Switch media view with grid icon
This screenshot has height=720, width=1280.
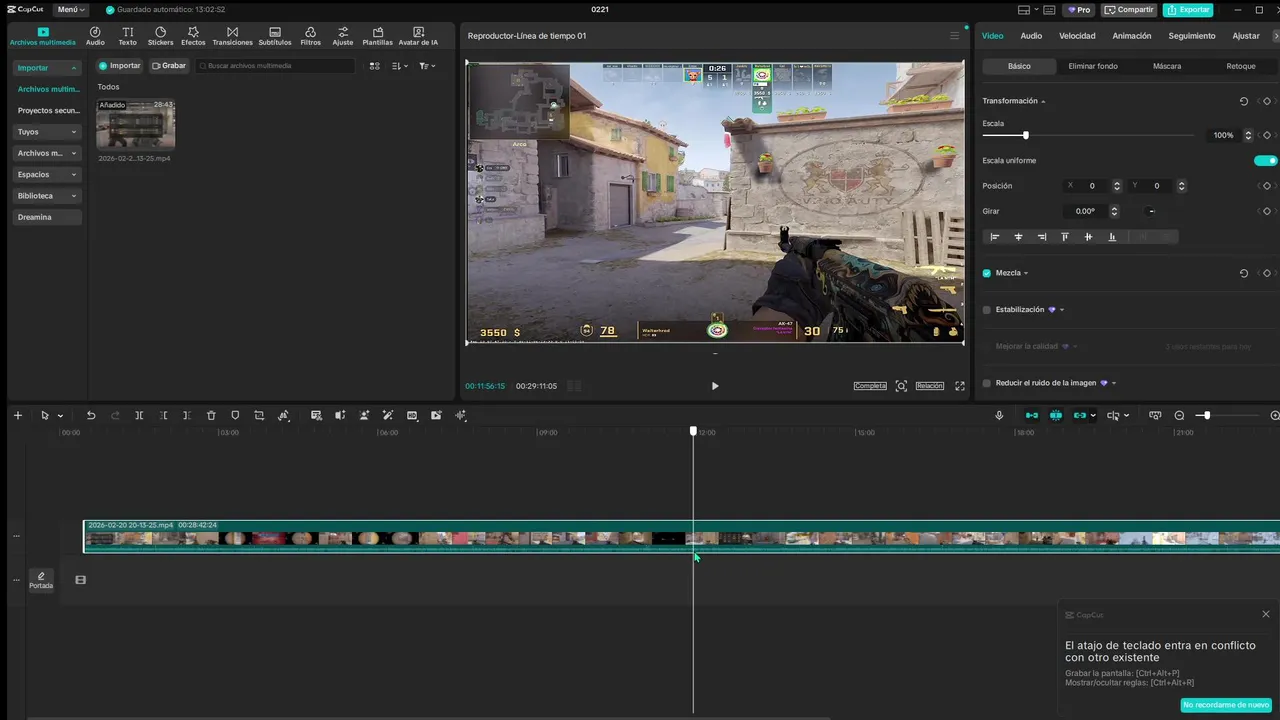374,66
